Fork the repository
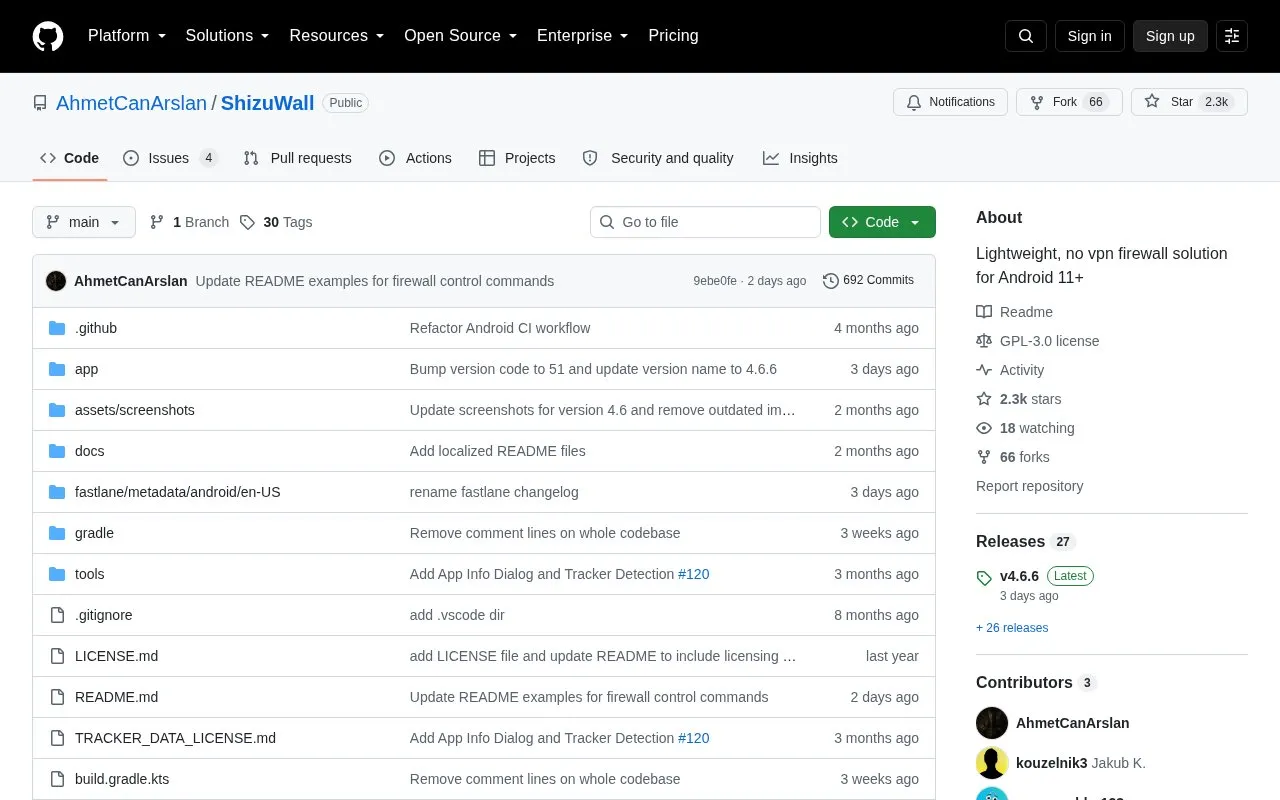 coord(1069,102)
